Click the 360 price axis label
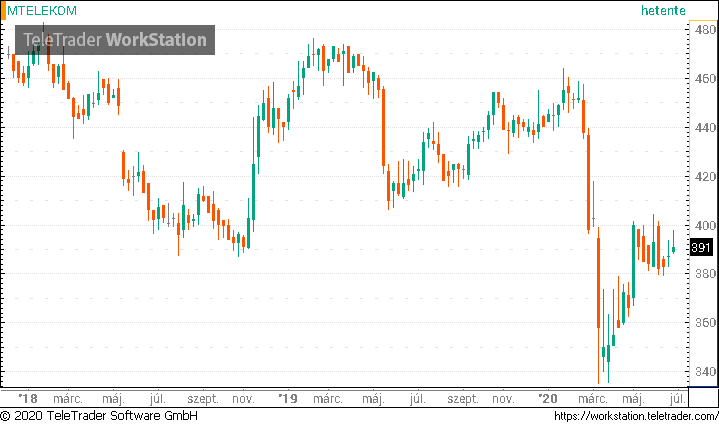Image resolution: width=719 pixels, height=425 pixels. pos(705,322)
